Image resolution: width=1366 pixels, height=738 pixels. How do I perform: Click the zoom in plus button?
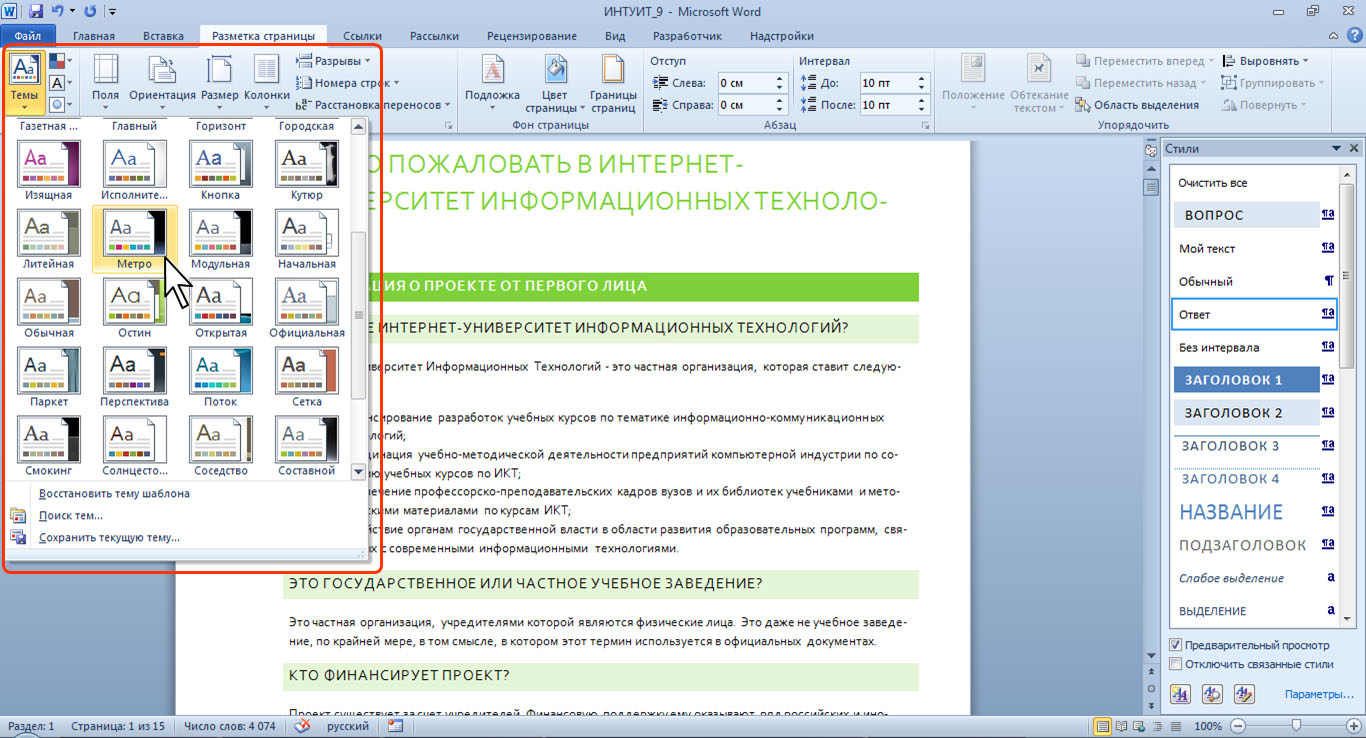pos(1352,726)
